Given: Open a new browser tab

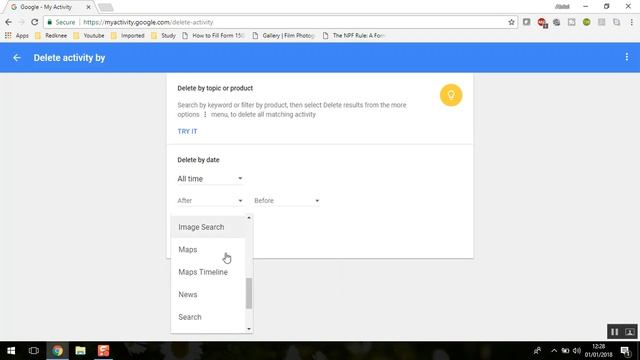Looking at the screenshot, I should pyautogui.click(x=106, y=7).
